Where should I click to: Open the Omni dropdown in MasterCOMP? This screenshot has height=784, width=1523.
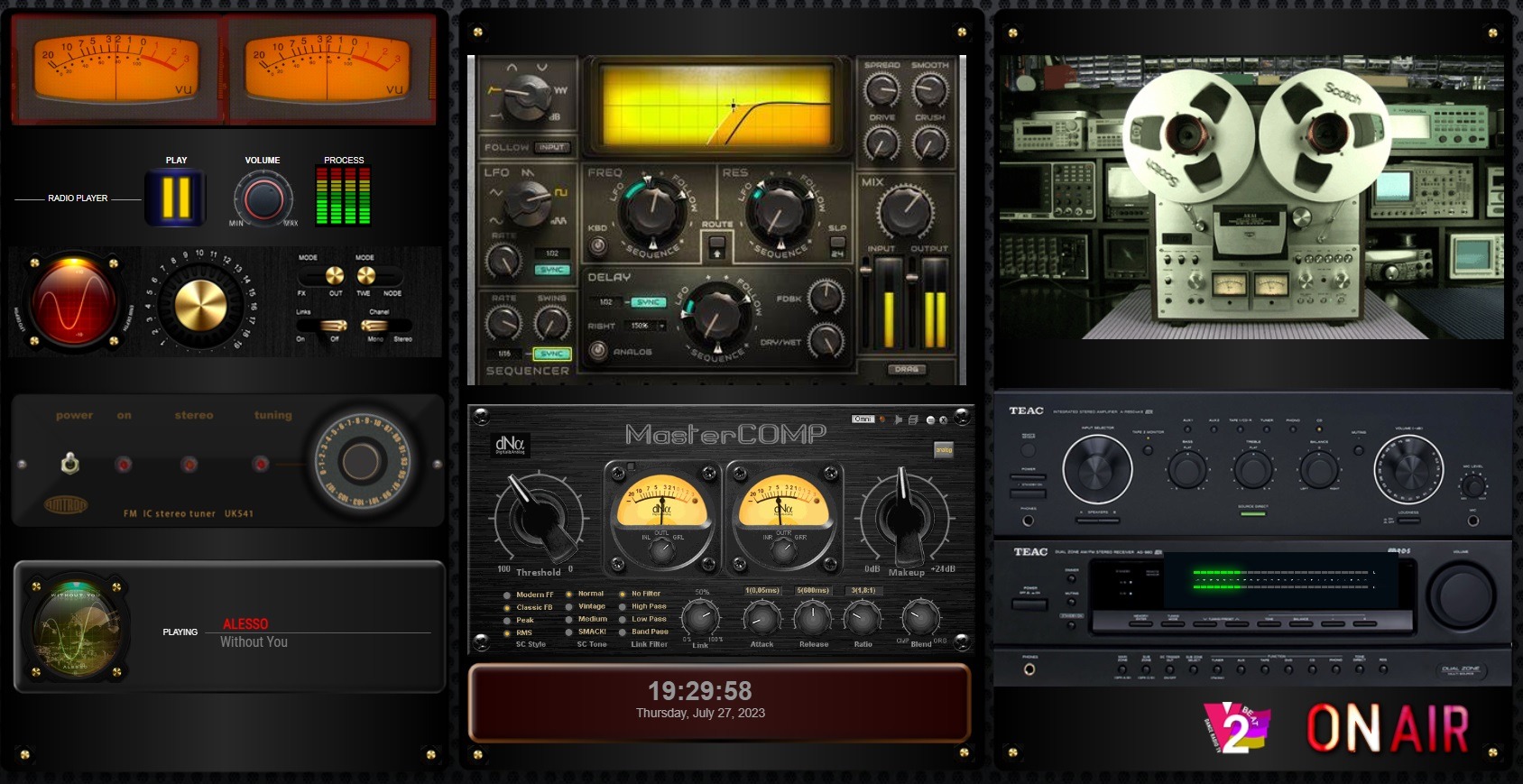[x=863, y=420]
